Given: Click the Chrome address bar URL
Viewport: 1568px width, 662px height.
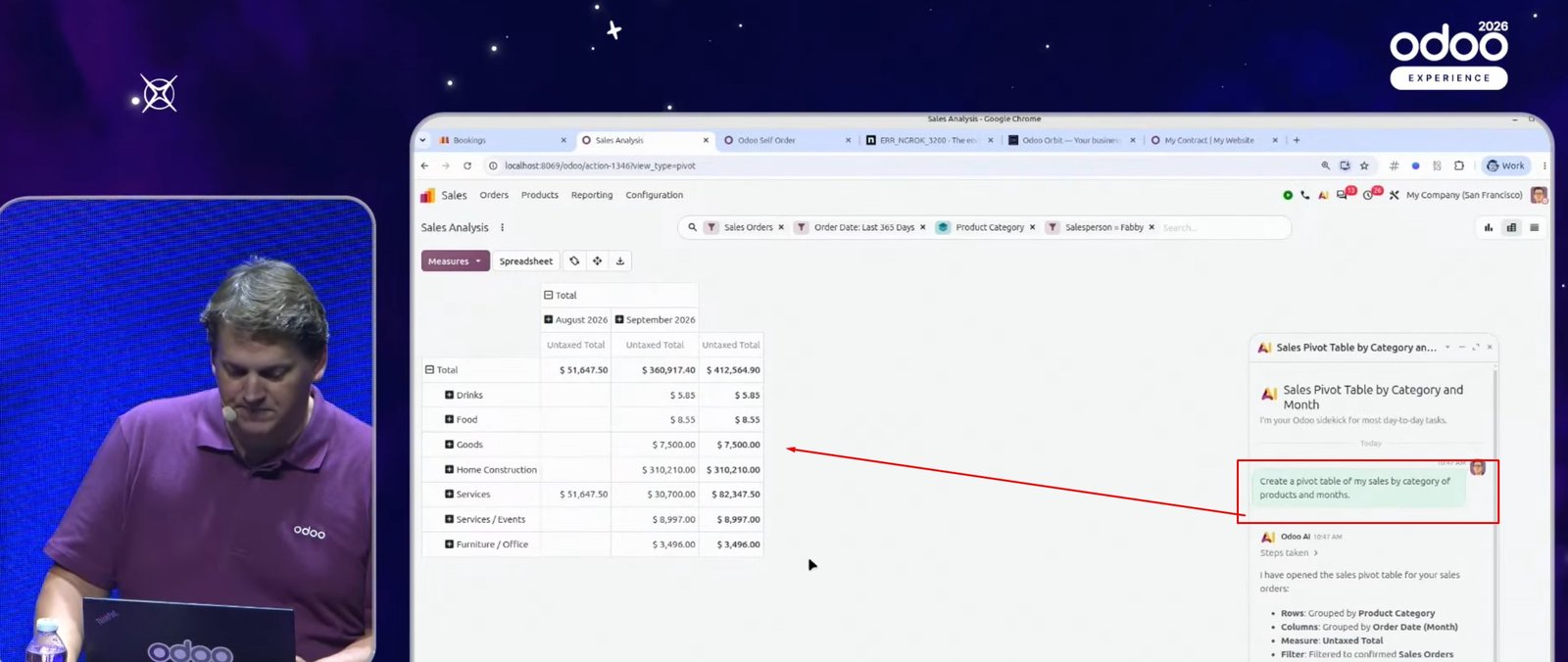Looking at the screenshot, I should (x=600, y=165).
